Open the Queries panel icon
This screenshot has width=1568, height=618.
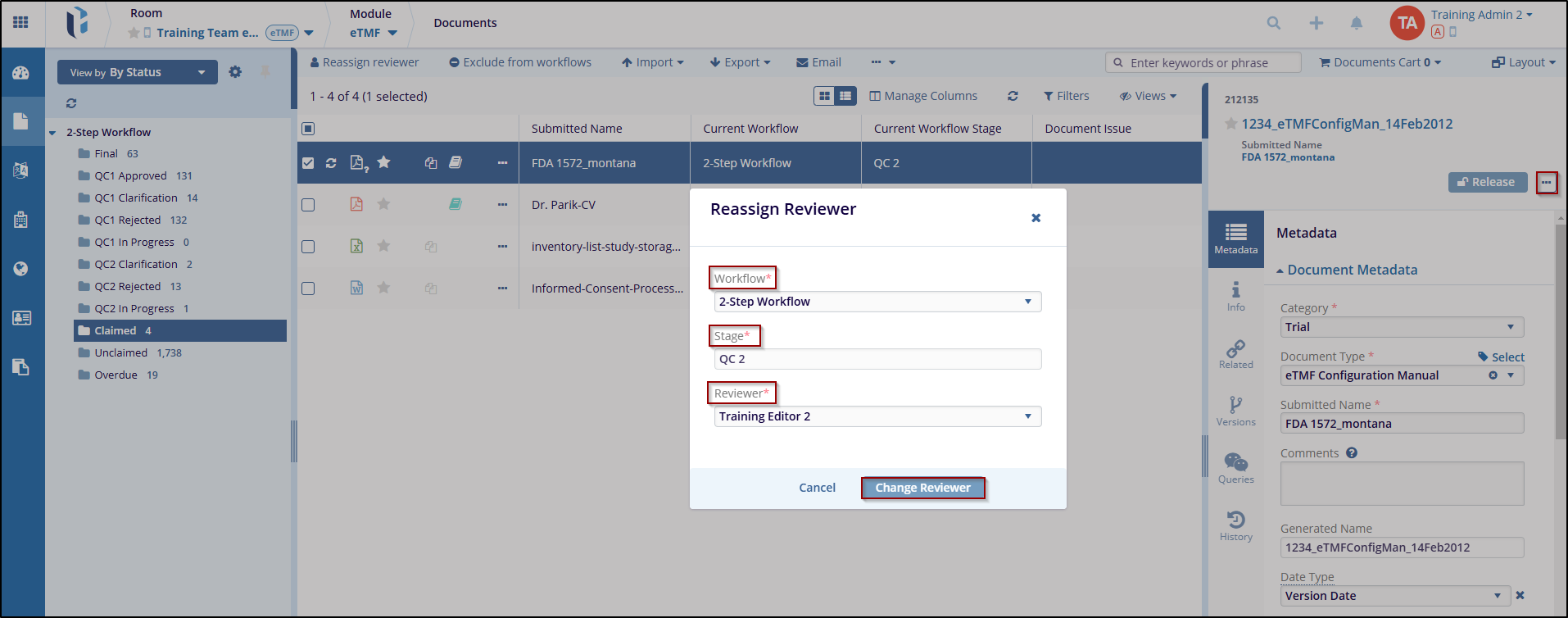(x=1235, y=468)
